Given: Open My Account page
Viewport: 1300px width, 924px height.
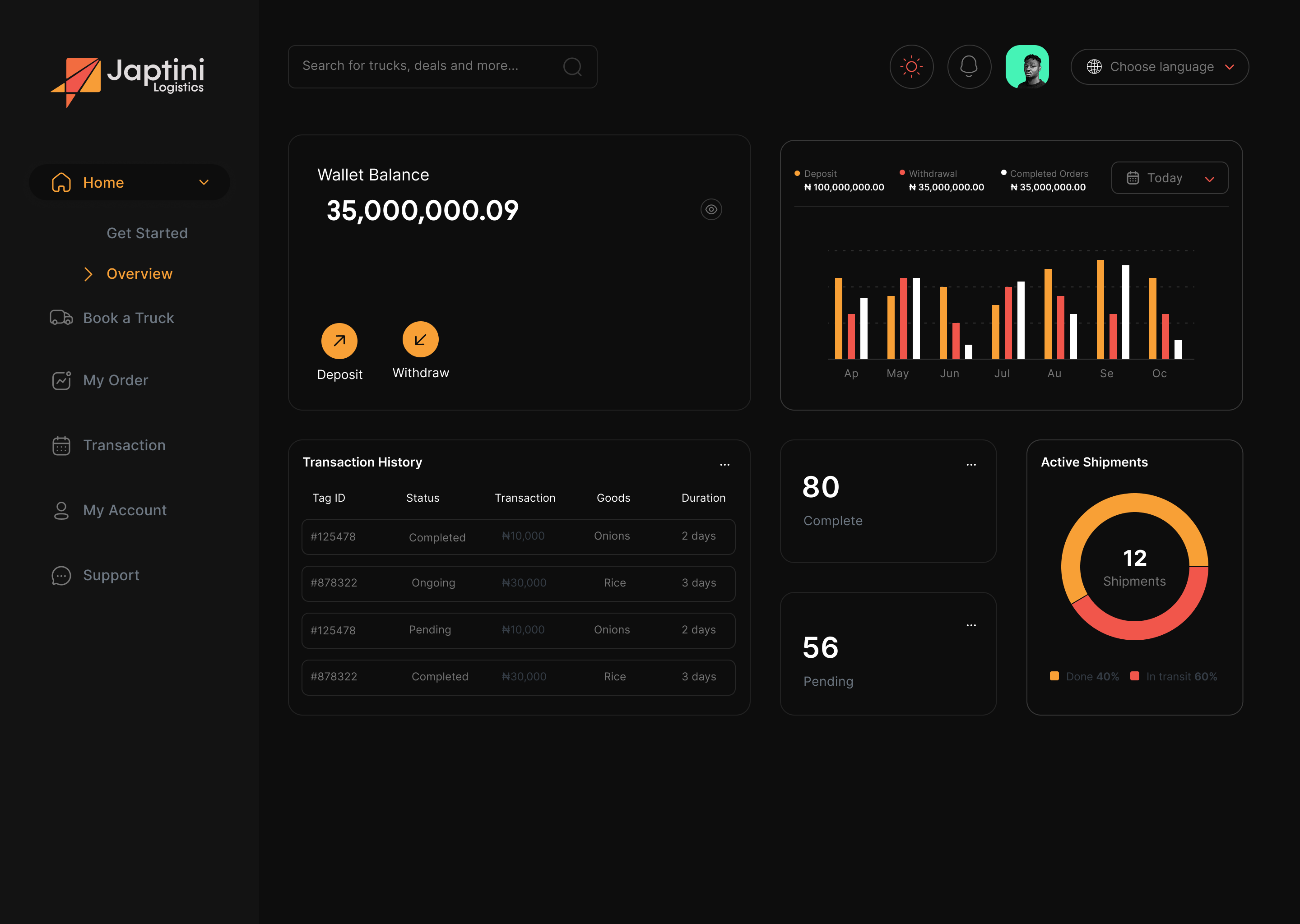Looking at the screenshot, I should (x=125, y=510).
